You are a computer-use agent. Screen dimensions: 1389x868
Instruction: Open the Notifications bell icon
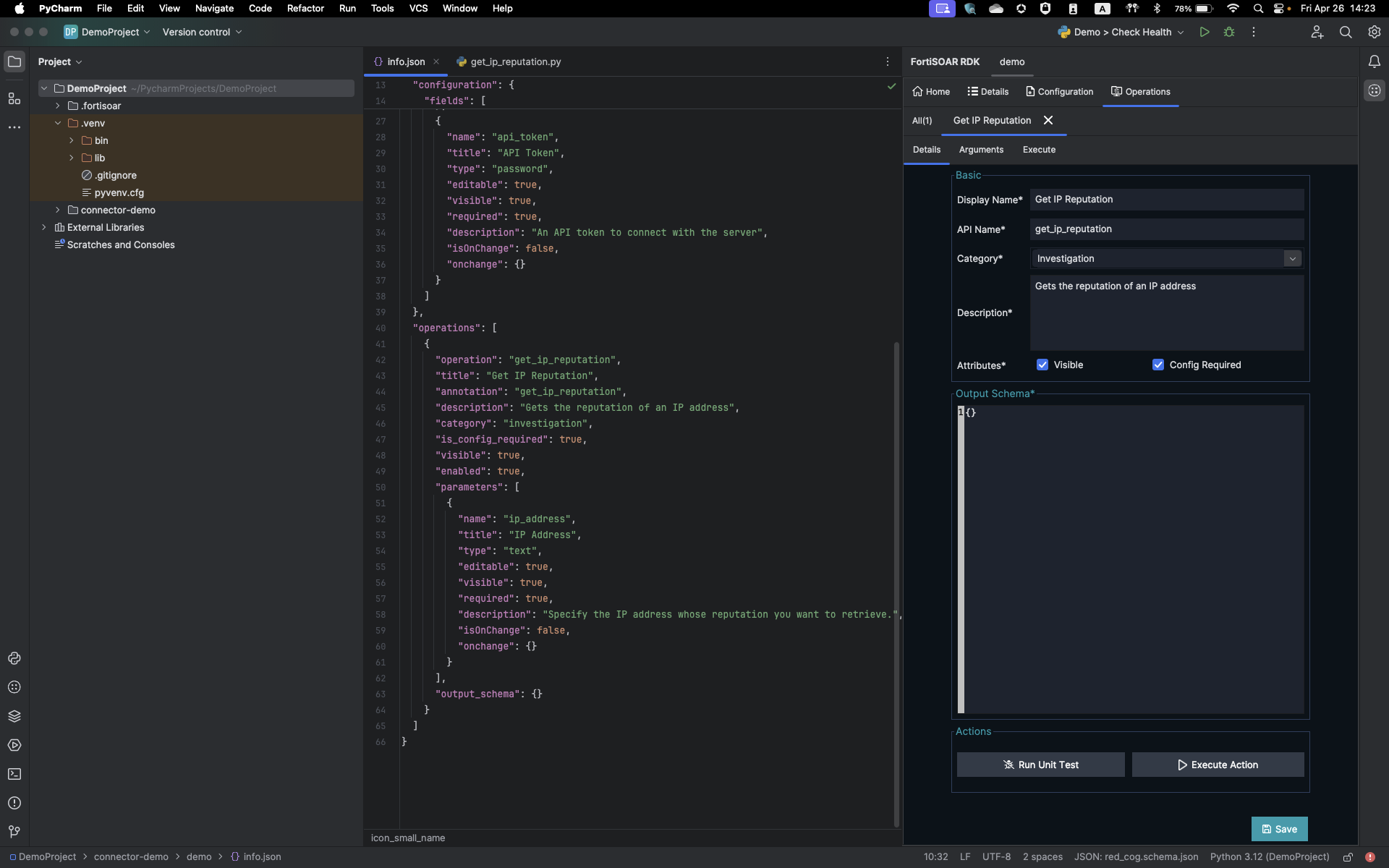tap(1374, 62)
